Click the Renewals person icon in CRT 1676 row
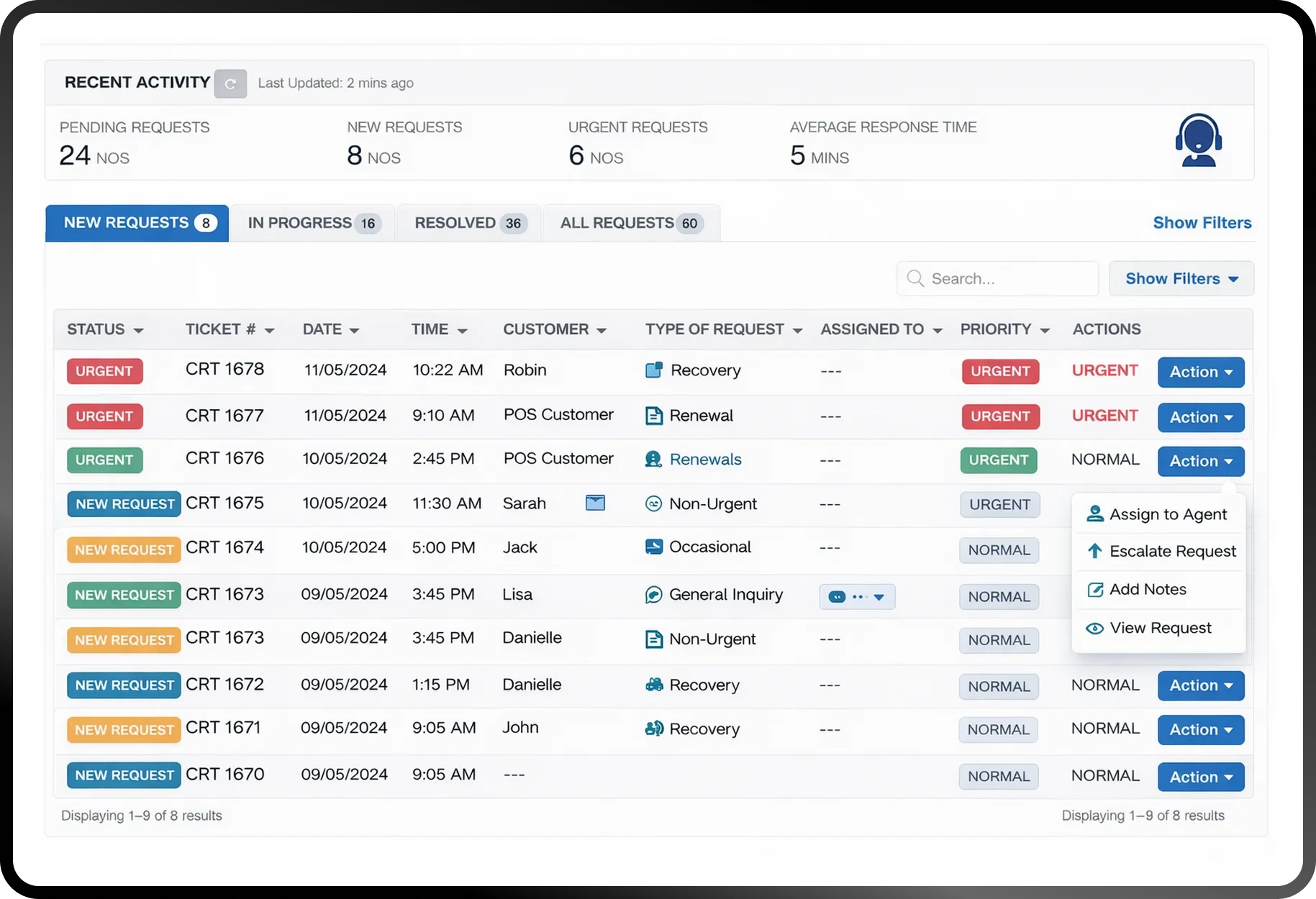This screenshot has width=1316, height=899. (x=653, y=459)
